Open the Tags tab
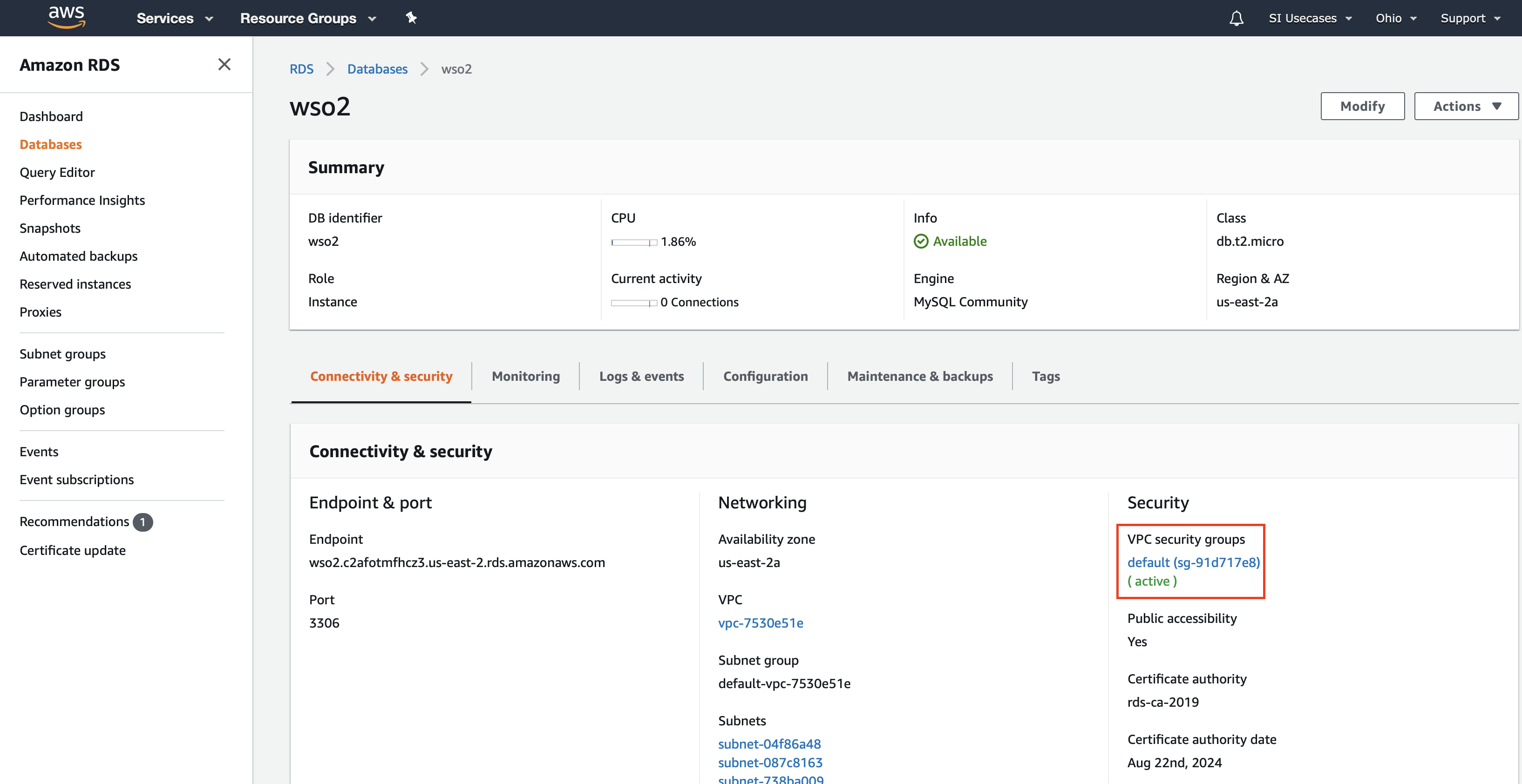 tap(1045, 376)
